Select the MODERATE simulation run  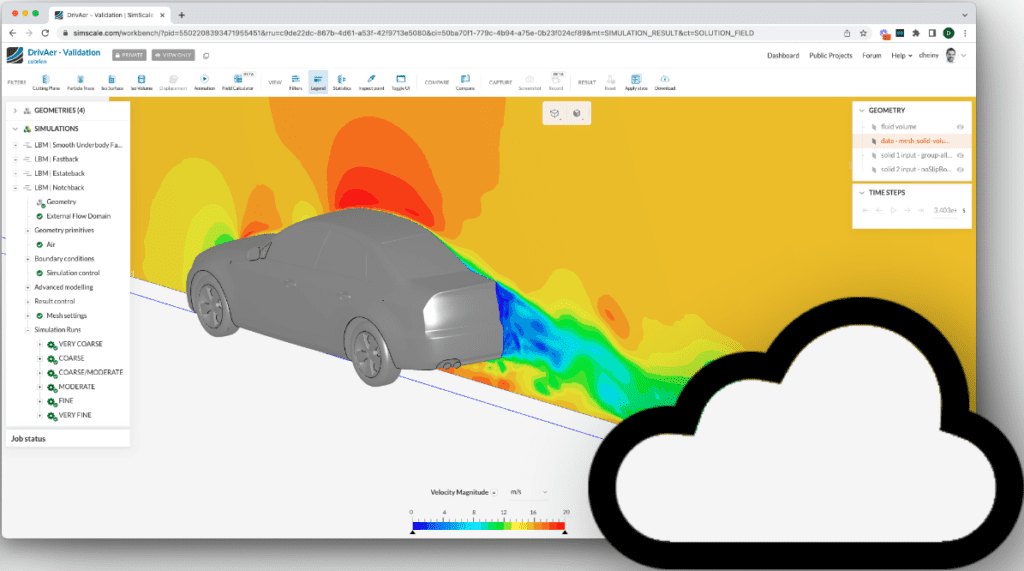pos(77,387)
